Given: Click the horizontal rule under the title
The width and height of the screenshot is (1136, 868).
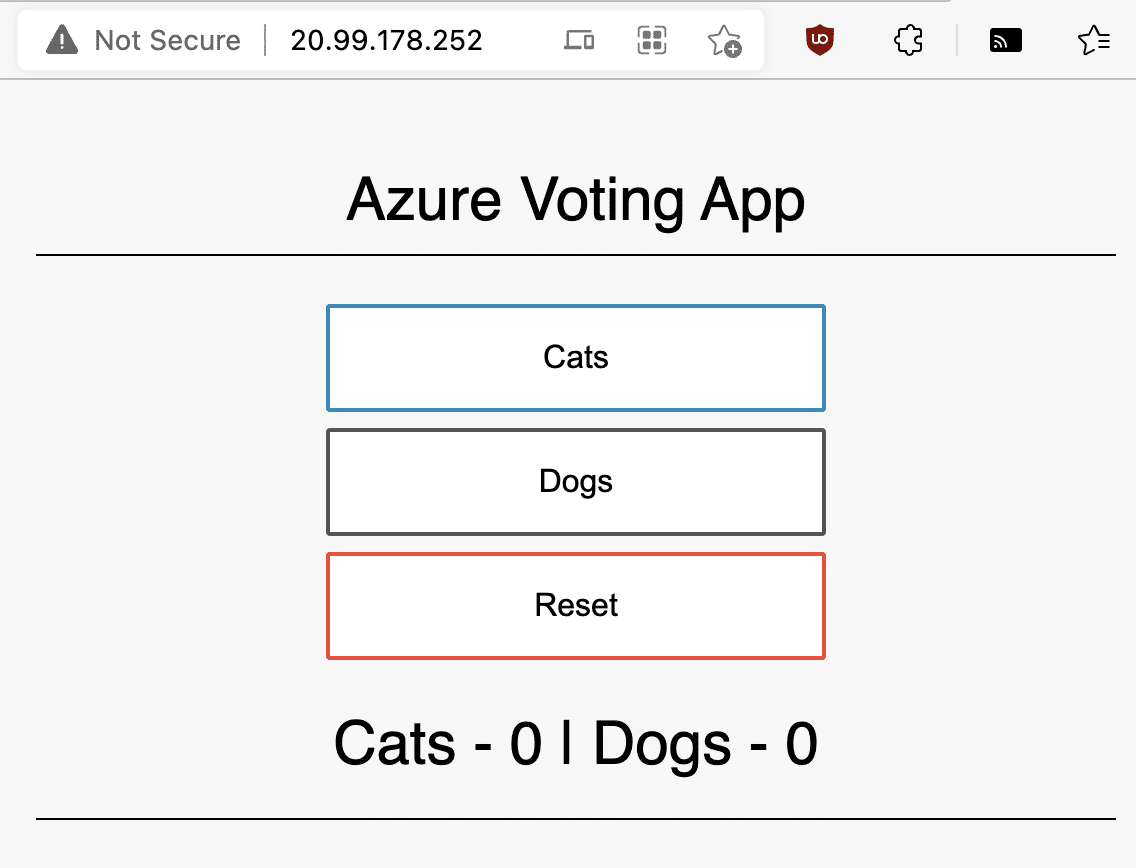Looking at the screenshot, I should 576,253.
